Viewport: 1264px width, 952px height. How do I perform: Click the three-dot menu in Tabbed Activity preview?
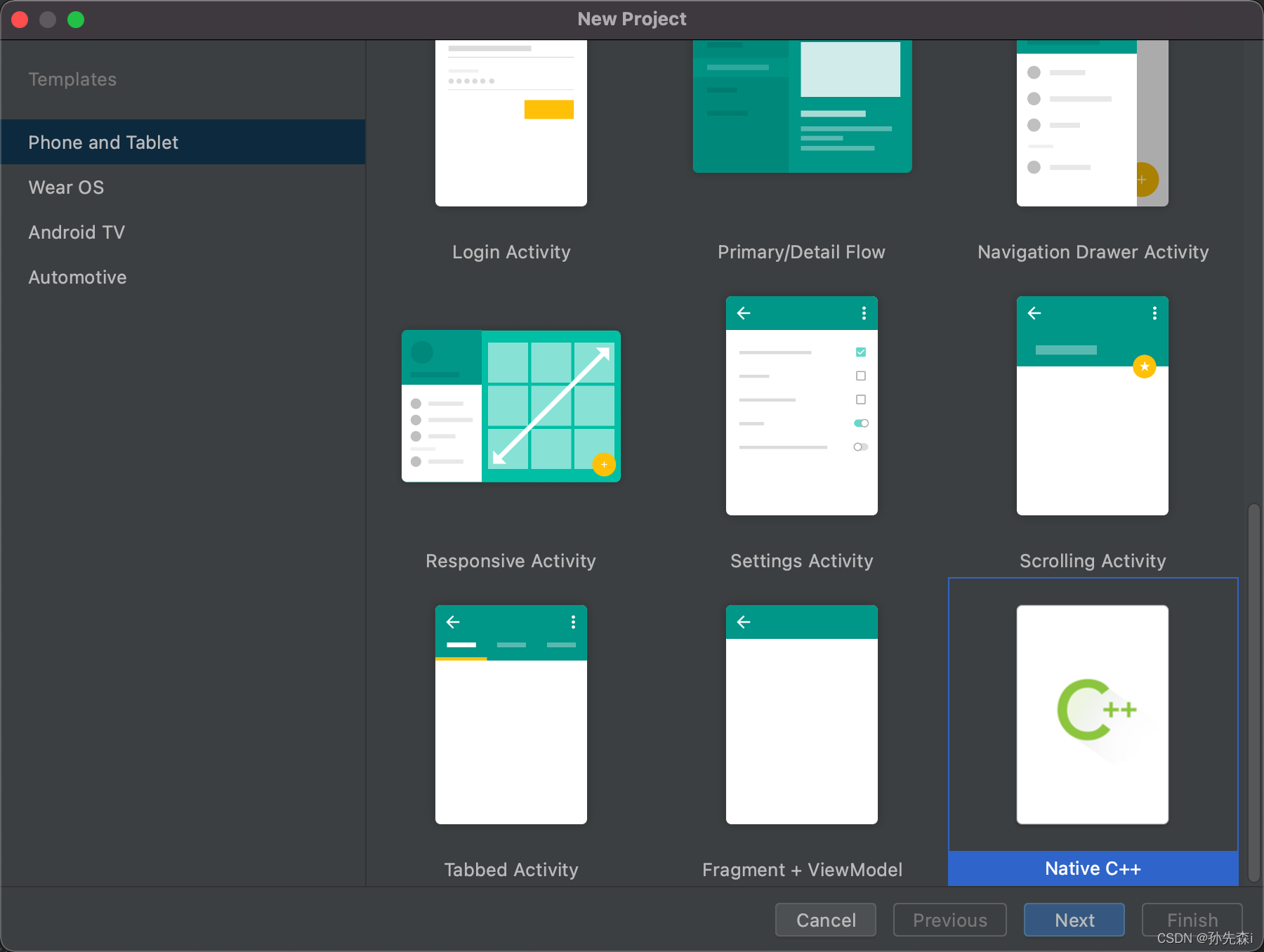click(573, 622)
